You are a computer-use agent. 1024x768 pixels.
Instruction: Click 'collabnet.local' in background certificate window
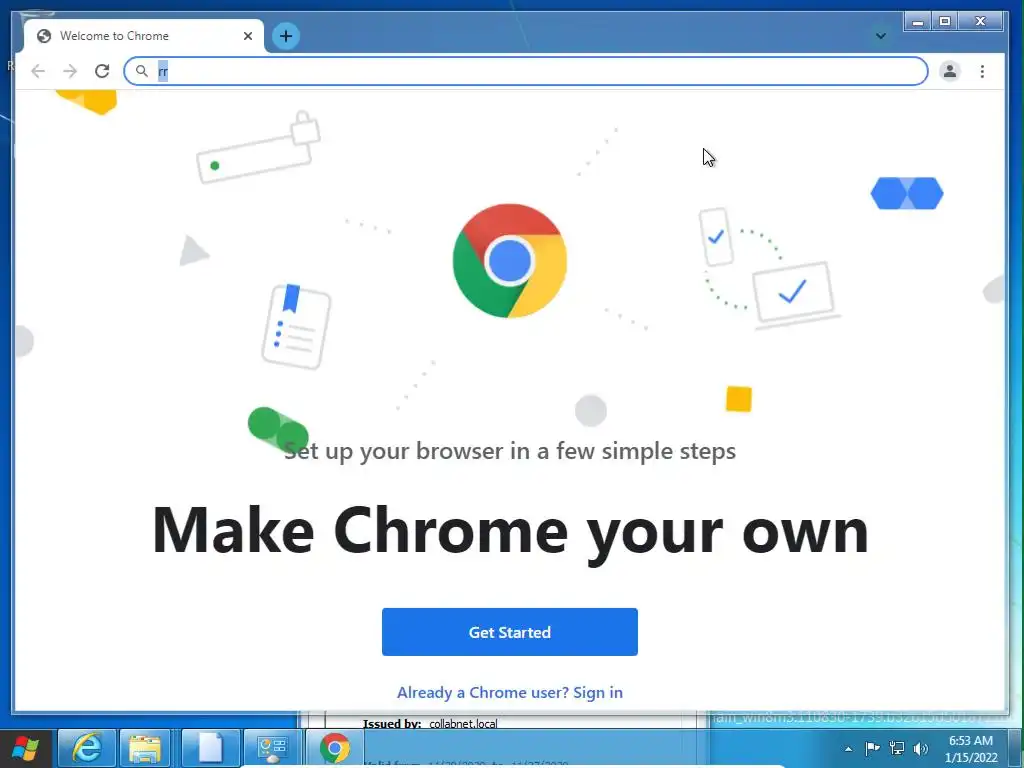click(463, 724)
